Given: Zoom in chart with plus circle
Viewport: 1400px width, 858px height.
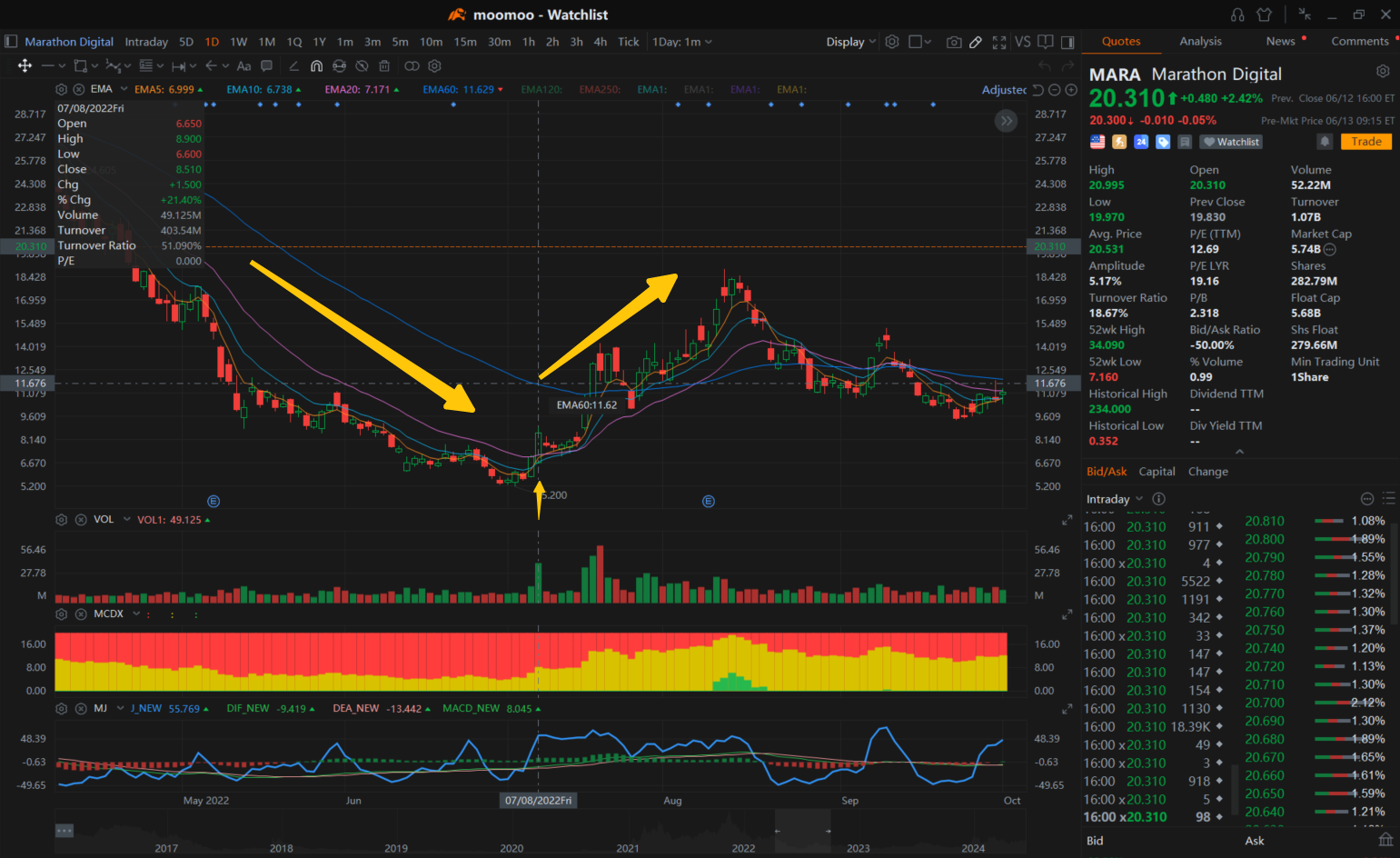Looking at the screenshot, I should coord(1071,90).
